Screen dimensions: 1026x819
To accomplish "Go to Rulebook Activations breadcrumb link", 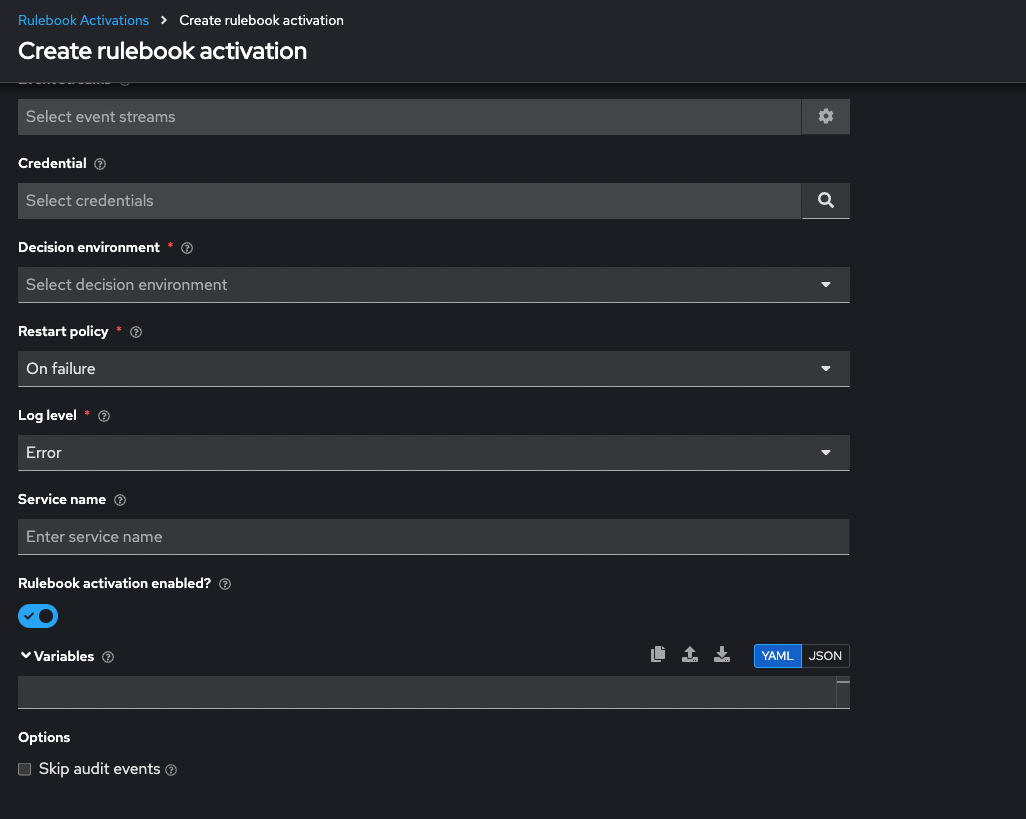I will tap(83, 20).
